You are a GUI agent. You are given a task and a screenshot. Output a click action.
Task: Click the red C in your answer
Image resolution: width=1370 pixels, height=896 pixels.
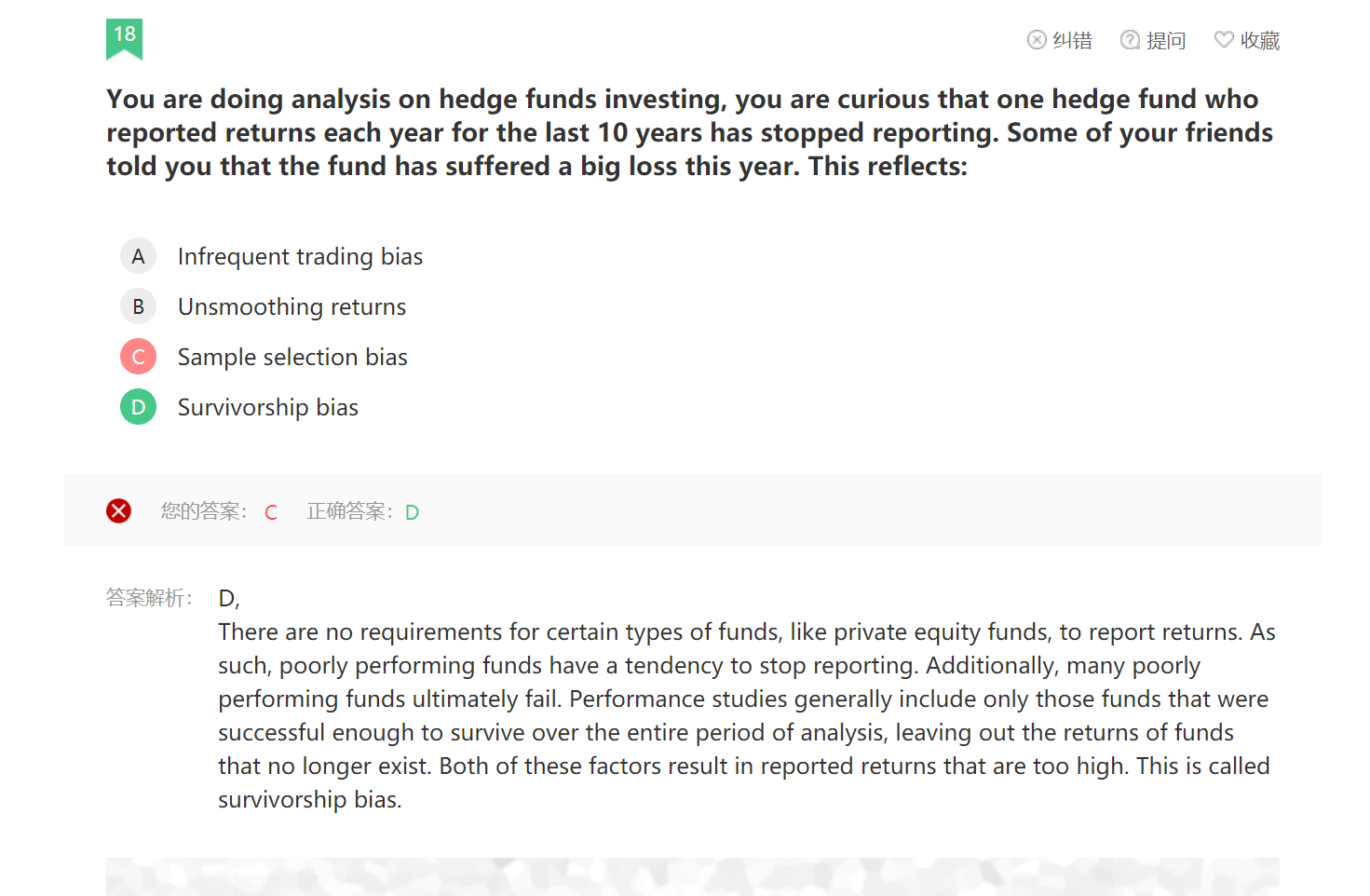pyautogui.click(x=271, y=512)
